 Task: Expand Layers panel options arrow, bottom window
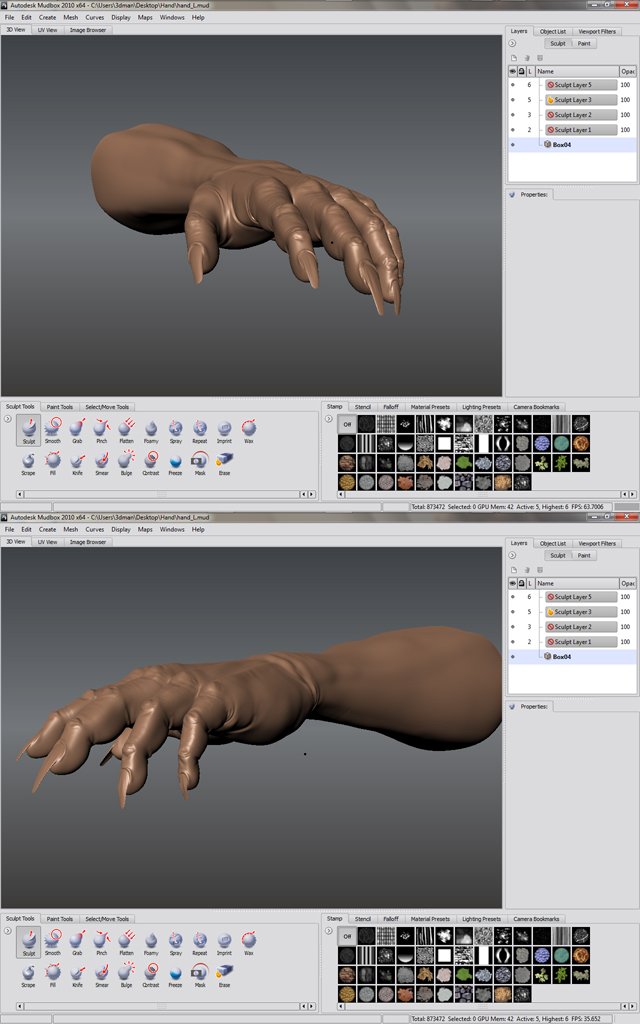coord(513,556)
